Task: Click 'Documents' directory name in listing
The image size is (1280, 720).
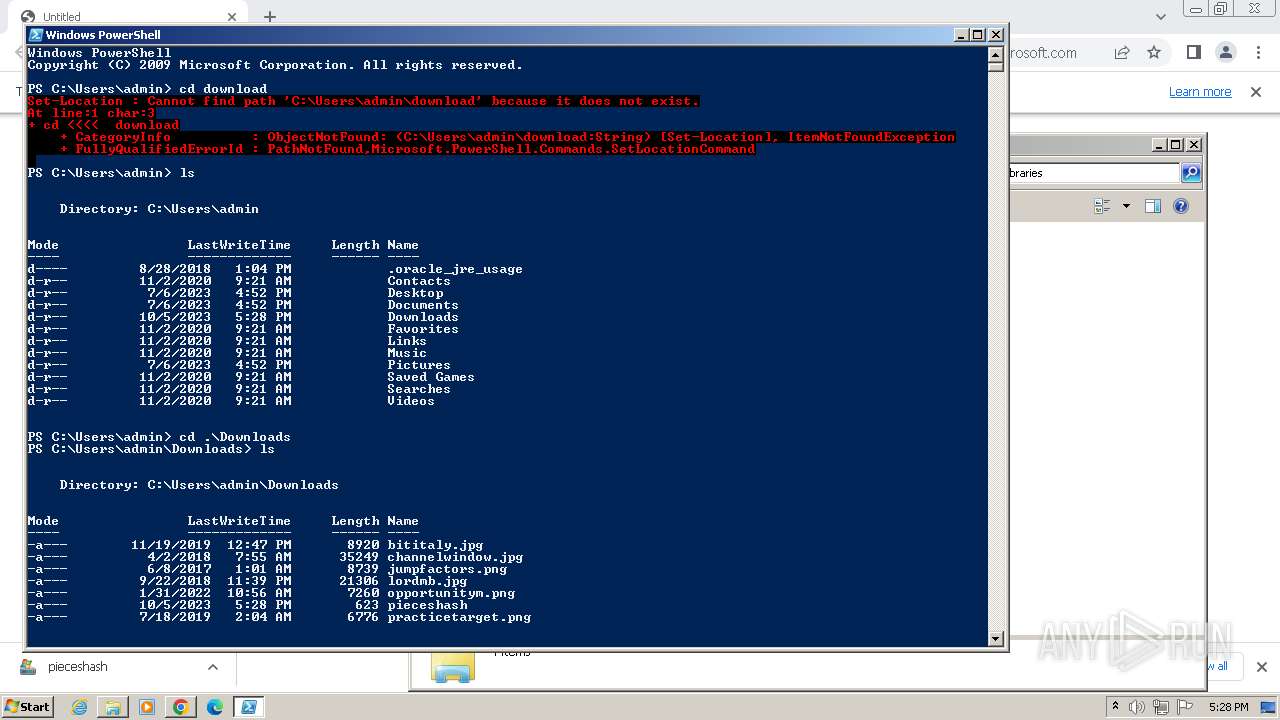Action: click(x=423, y=305)
